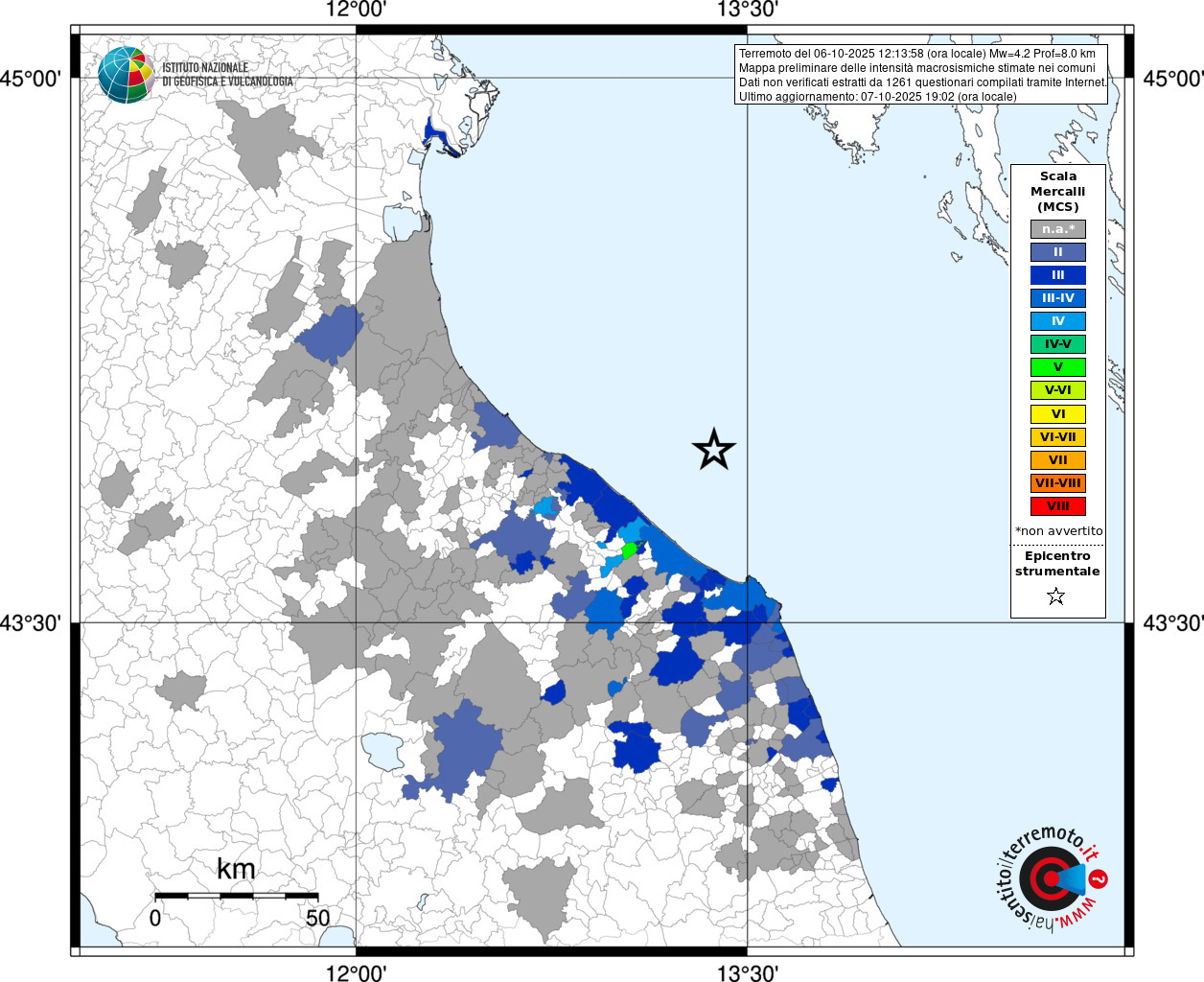Choose the red VIII legend swatch
Viewport: 1204px width, 982px height.
tap(1057, 506)
